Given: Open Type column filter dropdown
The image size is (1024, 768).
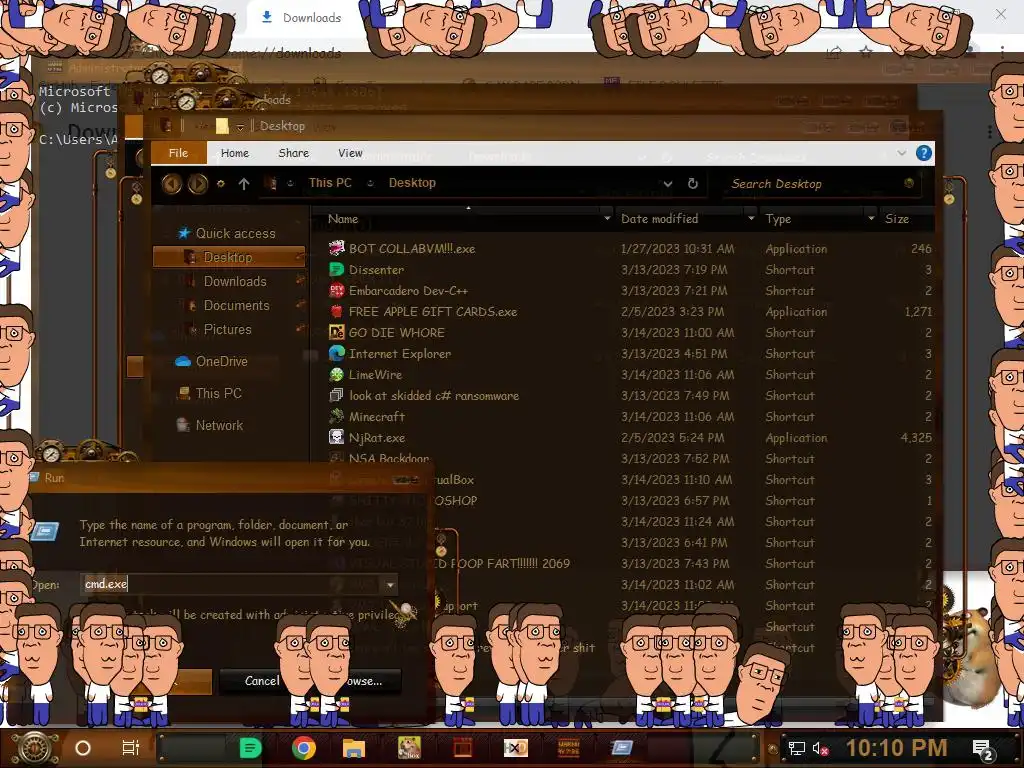Looking at the screenshot, I should [x=871, y=218].
